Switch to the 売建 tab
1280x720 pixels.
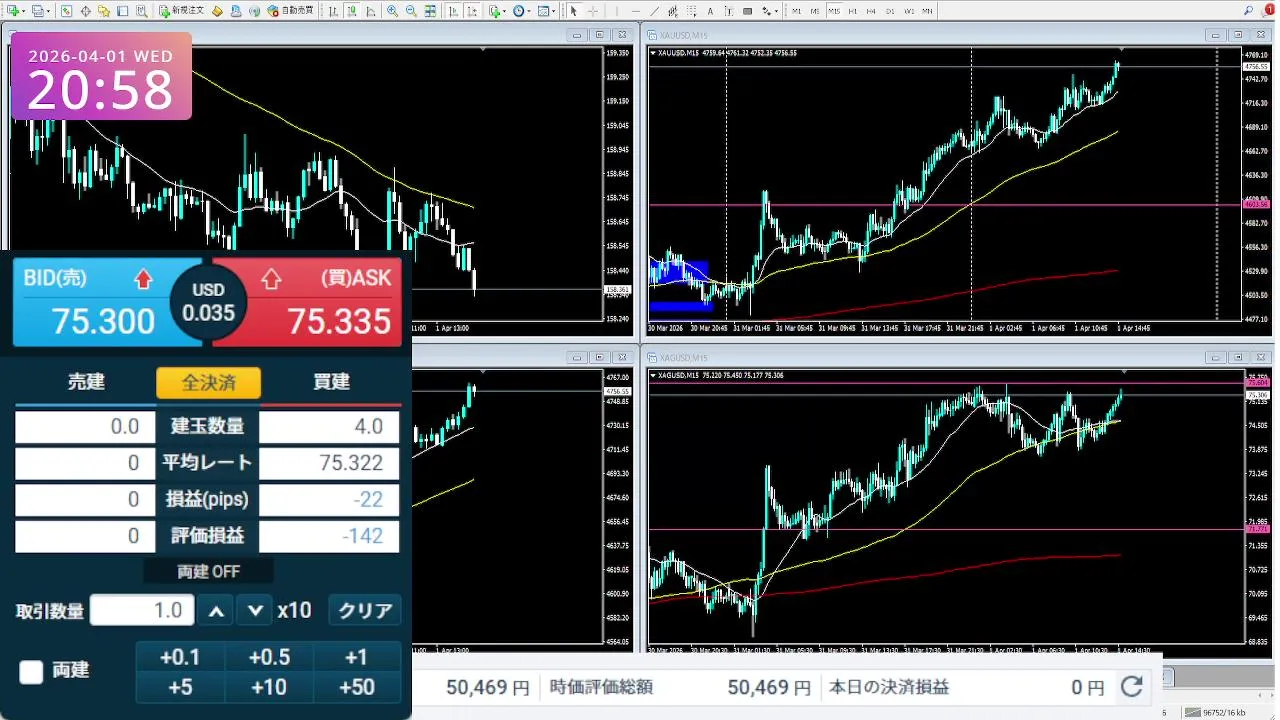tap(86, 382)
